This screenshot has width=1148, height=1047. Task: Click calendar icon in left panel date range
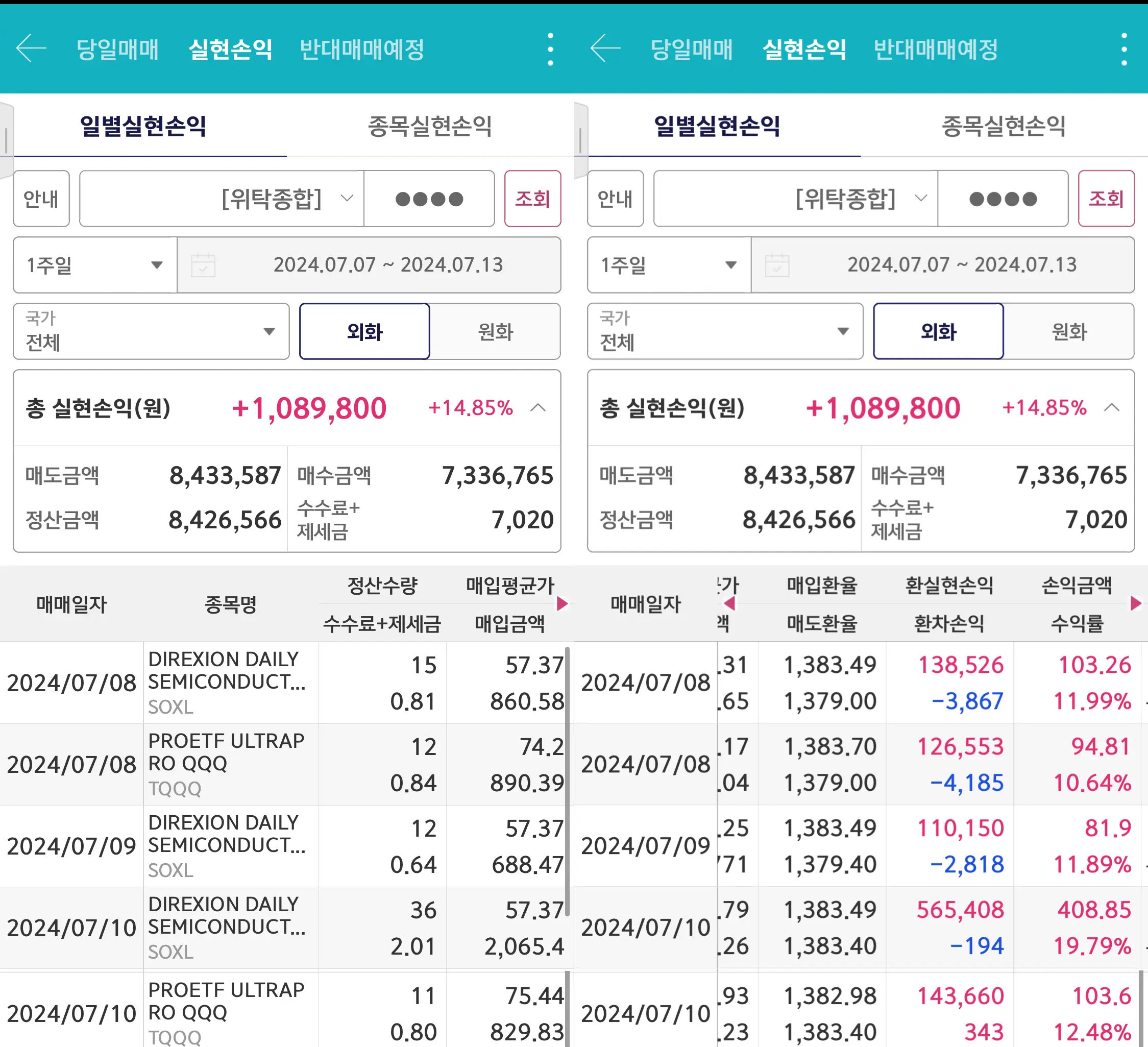pyautogui.click(x=203, y=265)
